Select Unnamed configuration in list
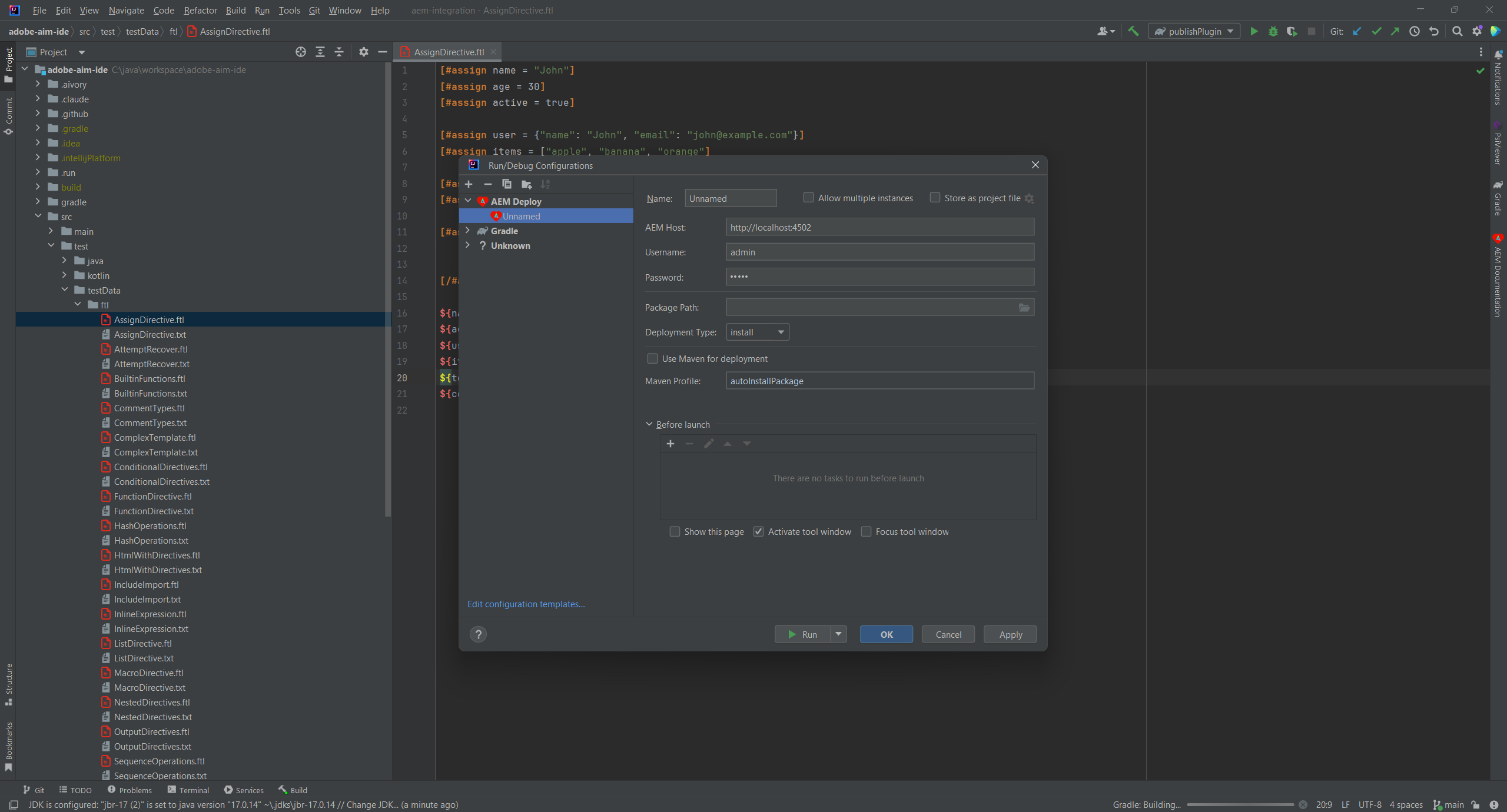The width and height of the screenshot is (1507, 812). tap(546, 216)
